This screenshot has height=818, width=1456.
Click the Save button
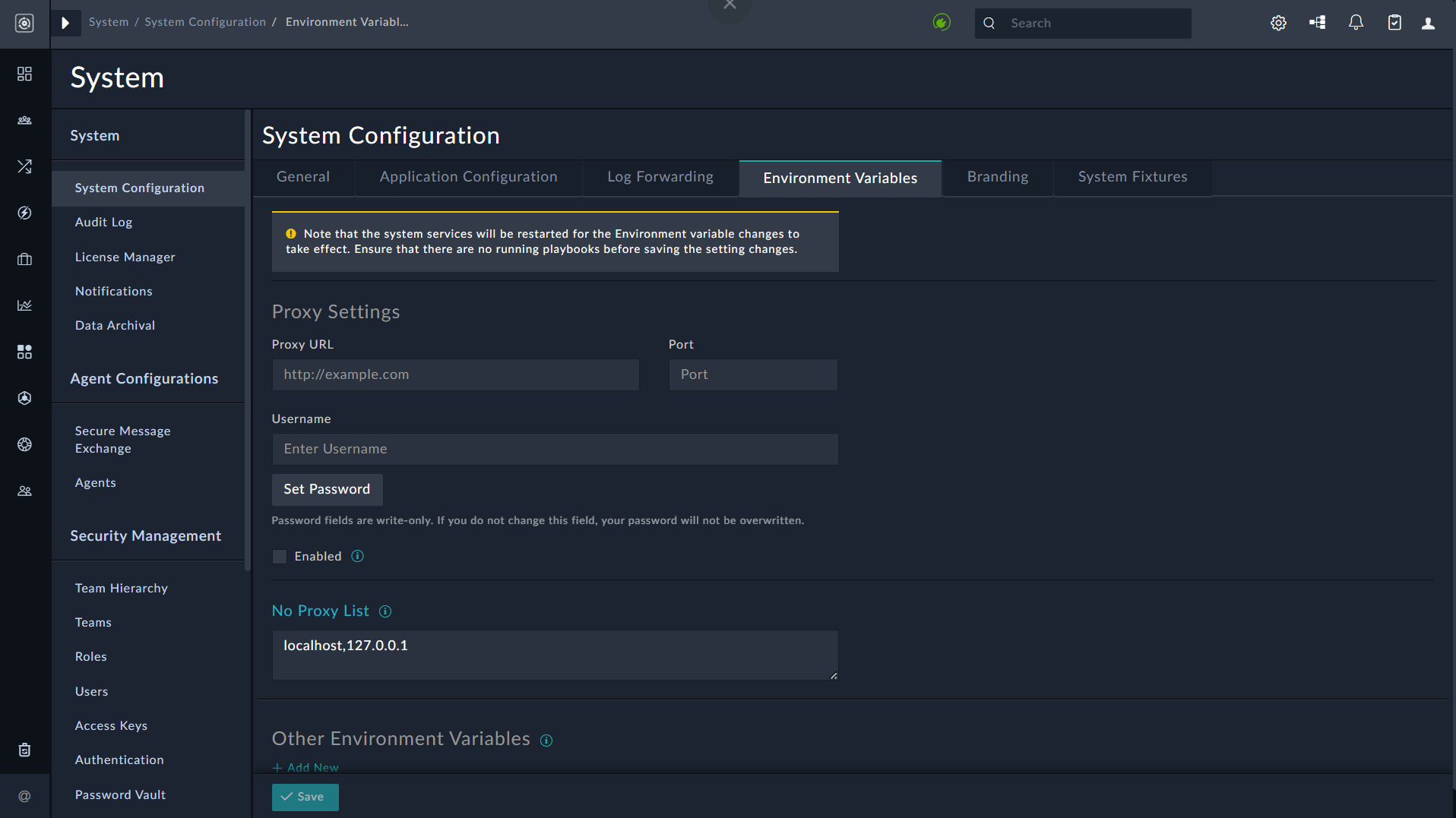click(305, 797)
